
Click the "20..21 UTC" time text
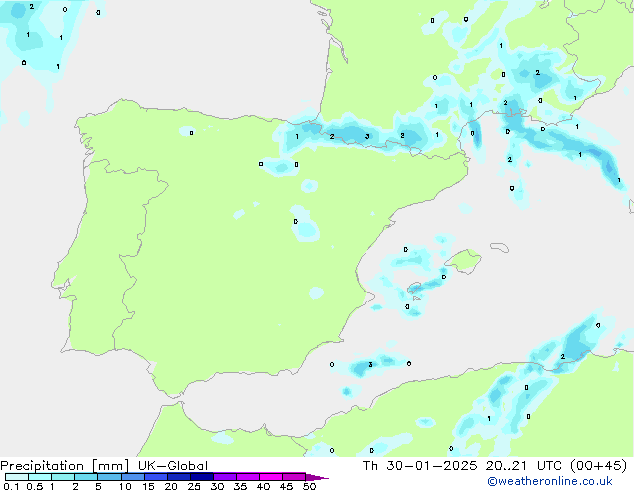click(524, 466)
